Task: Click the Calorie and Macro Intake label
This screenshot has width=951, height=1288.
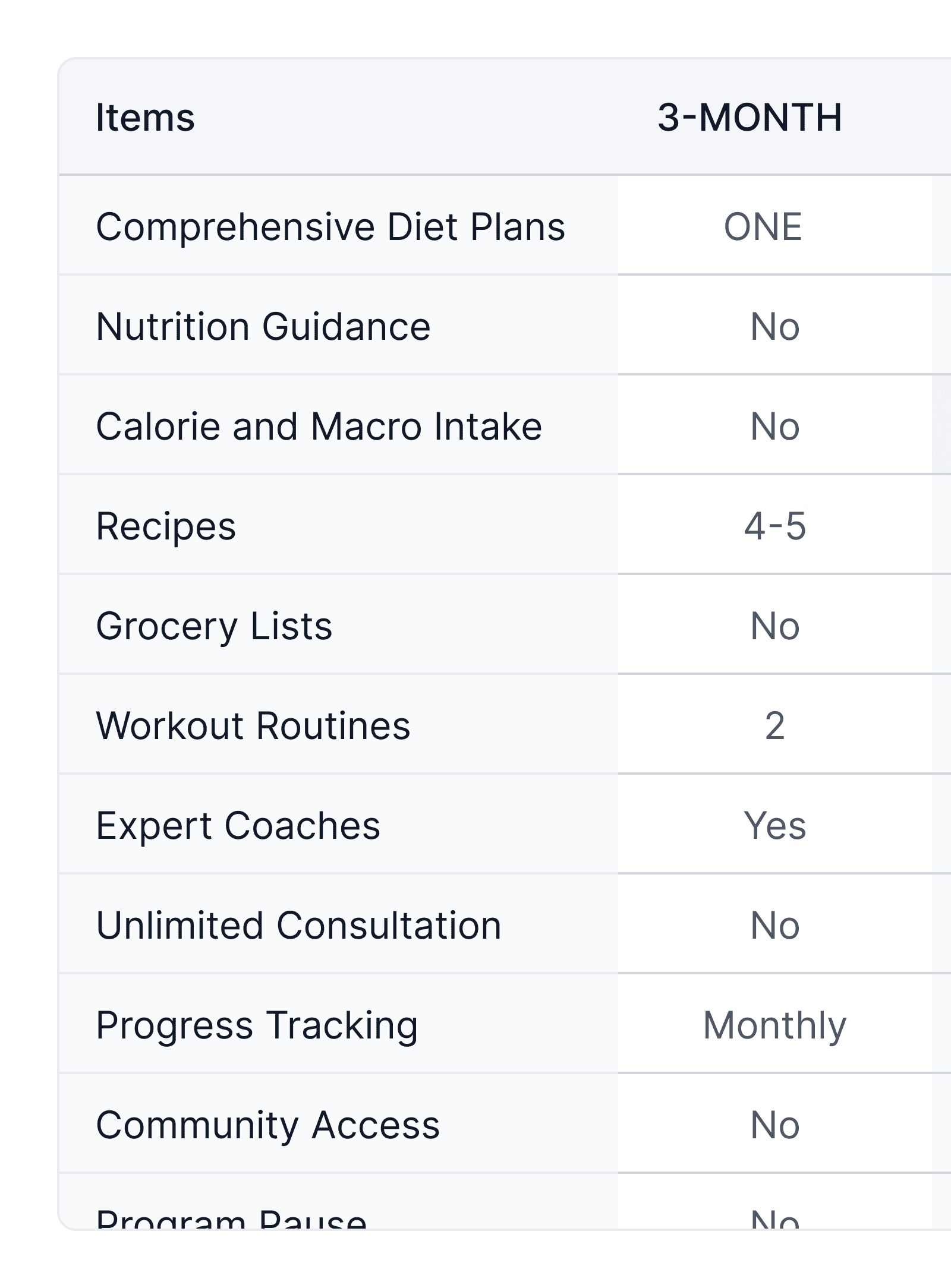Action: point(319,427)
